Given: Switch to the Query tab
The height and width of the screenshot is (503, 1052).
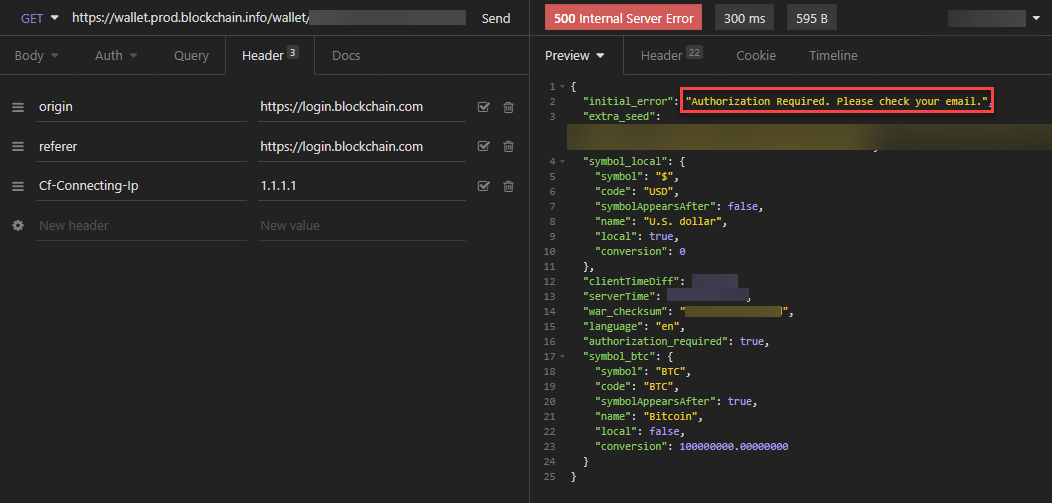Looking at the screenshot, I should coord(191,56).
